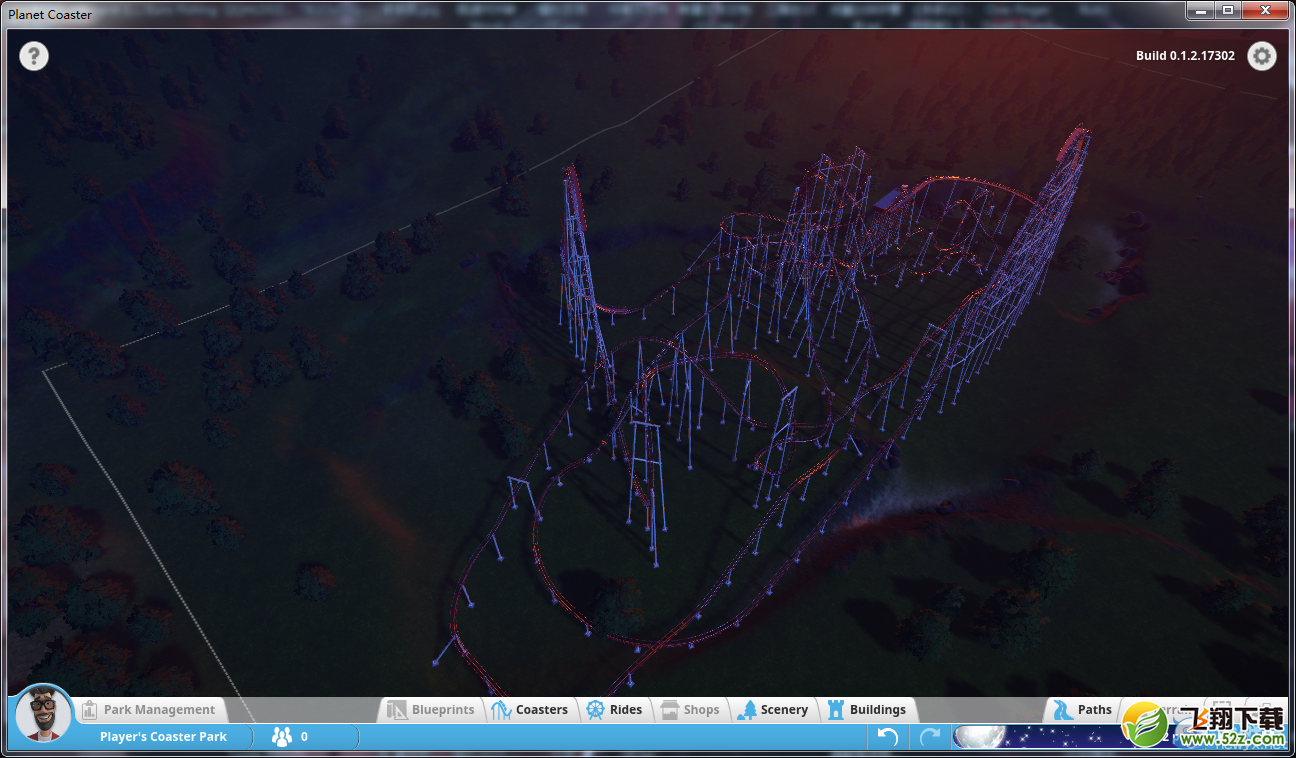Screen dimensions: 1296x758
Task: Open the Shops tab
Action: [x=690, y=710]
